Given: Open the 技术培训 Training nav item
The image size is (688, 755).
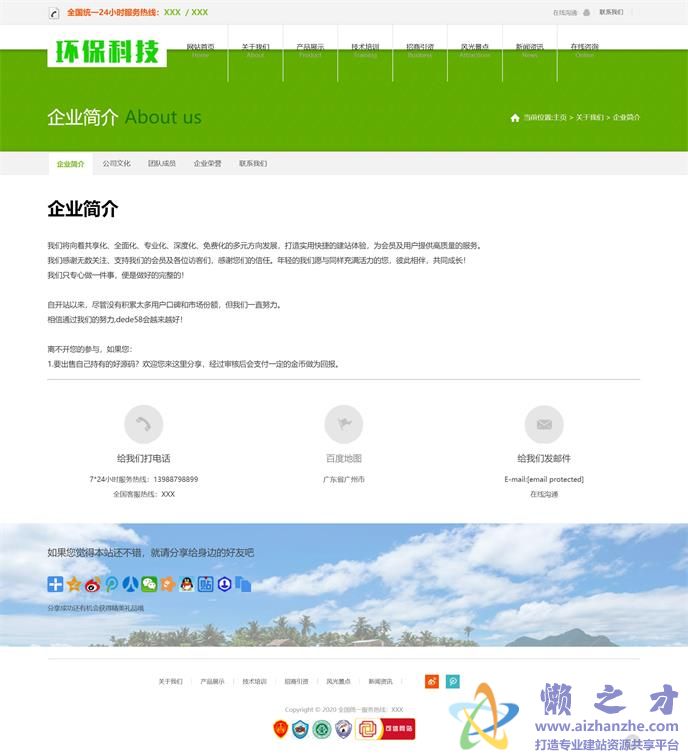Looking at the screenshot, I should click(x=365, y=51).
